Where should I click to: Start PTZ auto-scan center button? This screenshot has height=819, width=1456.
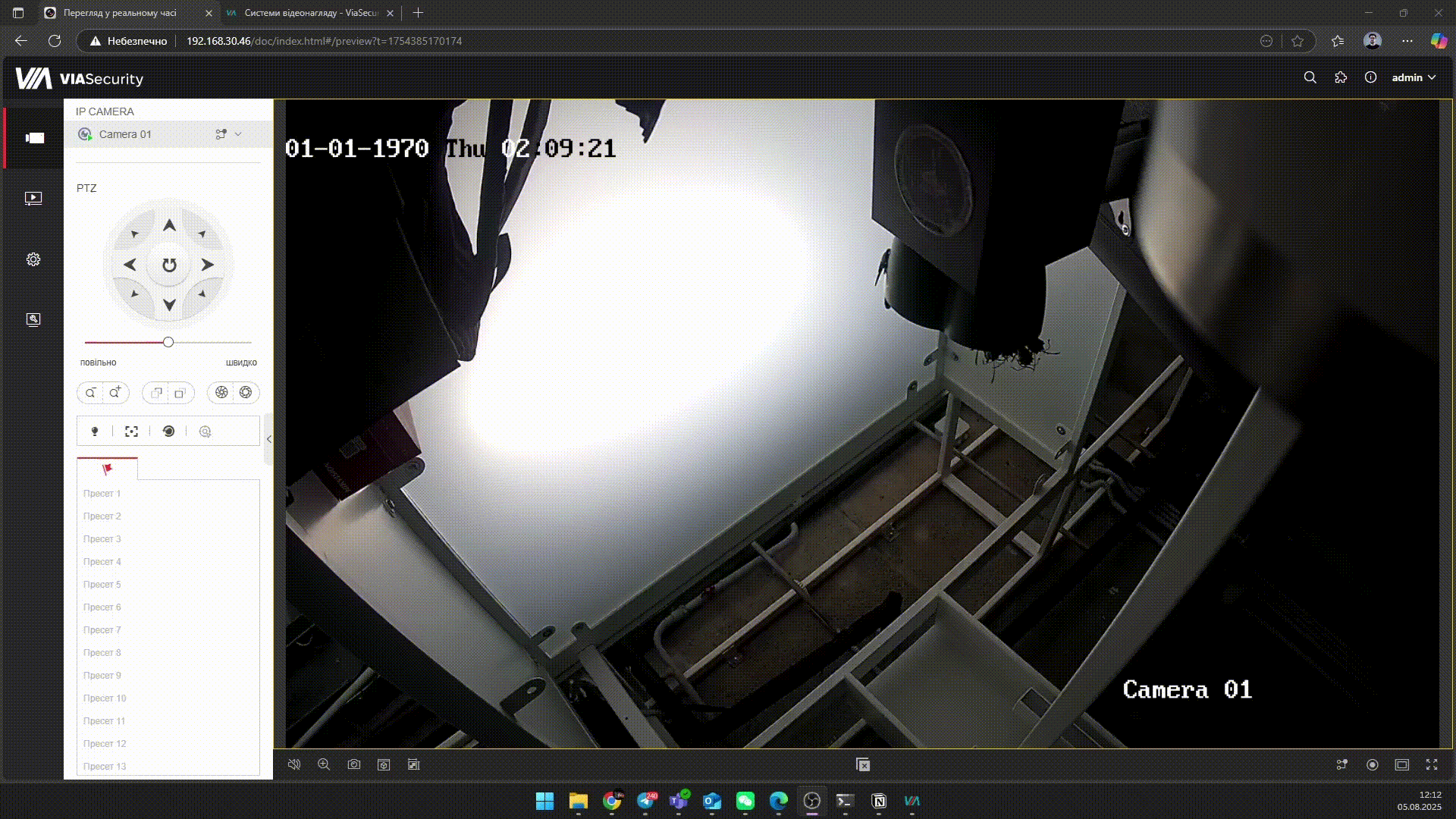169,265
